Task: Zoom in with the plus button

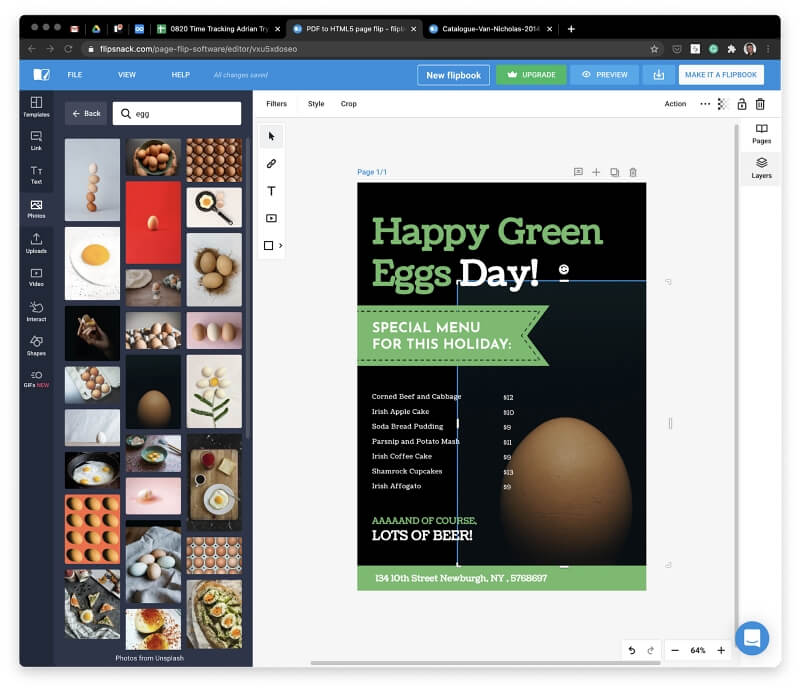Action: [x=721, y=650]
